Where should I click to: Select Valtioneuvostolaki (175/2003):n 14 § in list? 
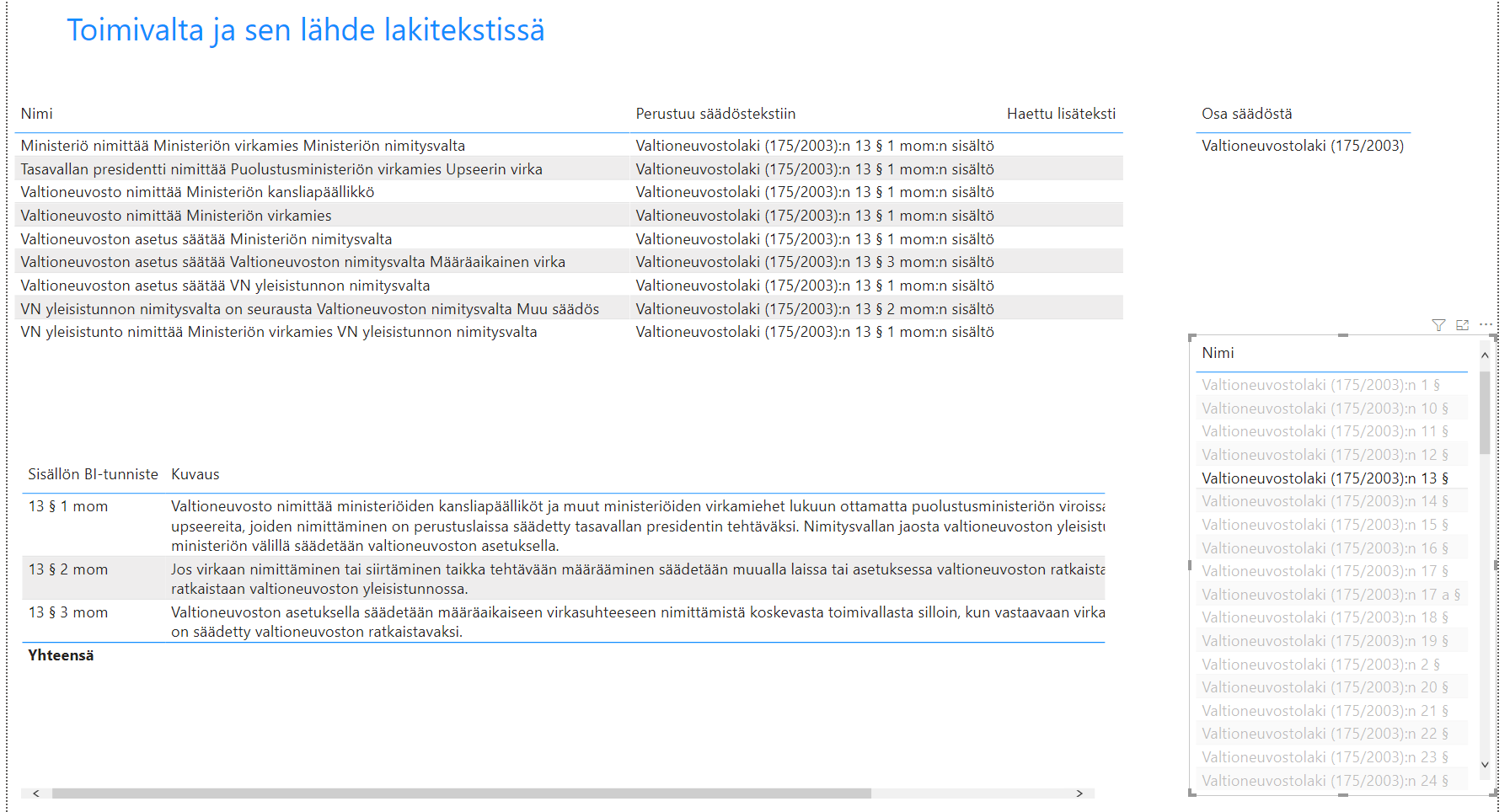1325,501
